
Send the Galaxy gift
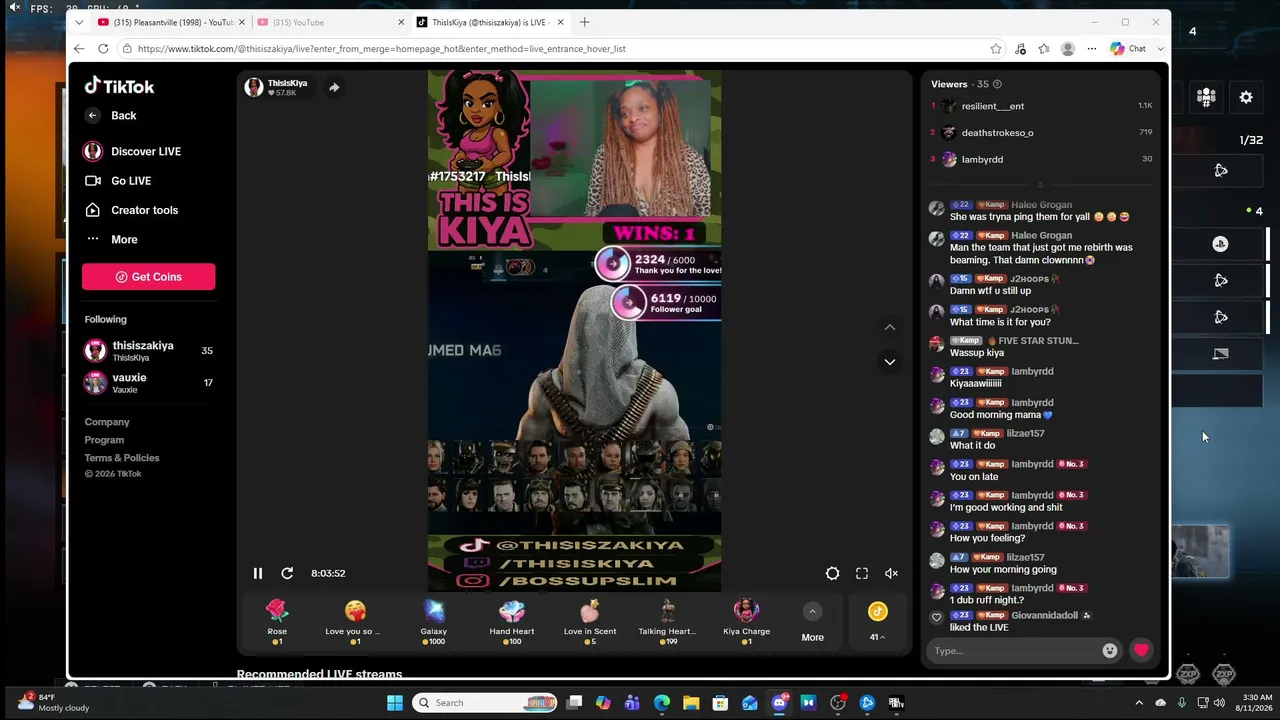(x=434, y=621)
